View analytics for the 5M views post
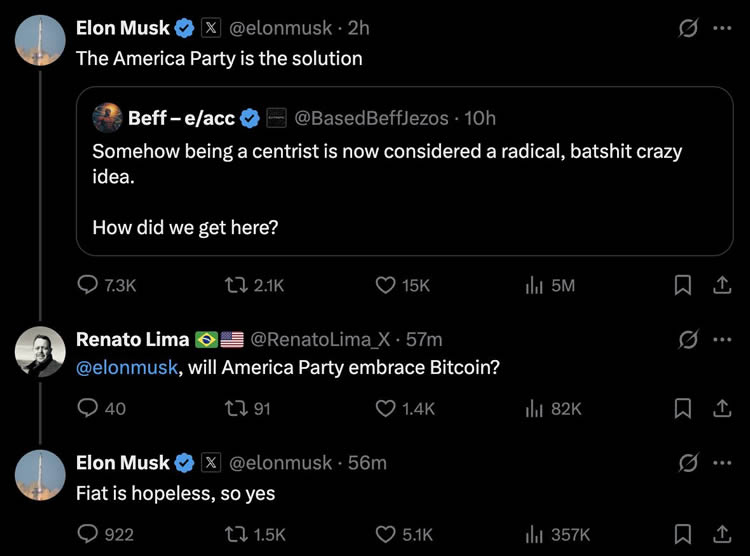The width and height of the screenshot is (750, 556). pyautogui.click(x=550, y=285)
